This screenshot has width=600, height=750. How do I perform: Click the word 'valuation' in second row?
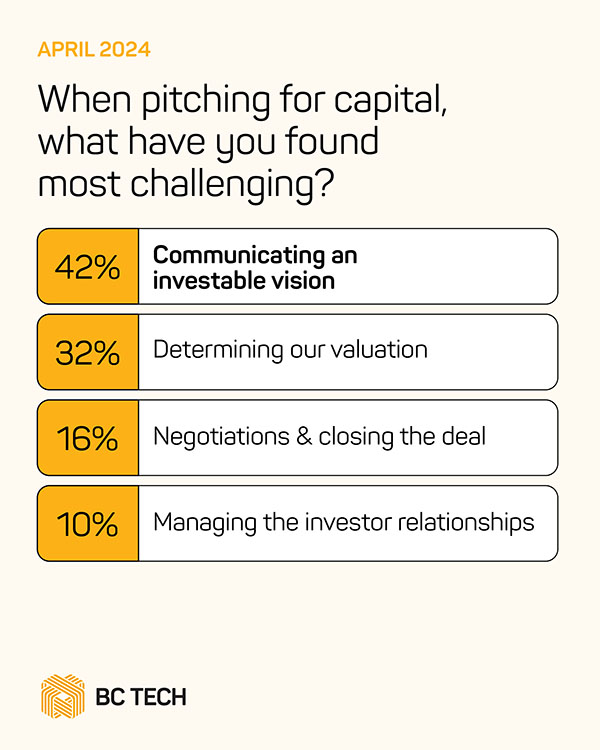click(x=382, y=350)
